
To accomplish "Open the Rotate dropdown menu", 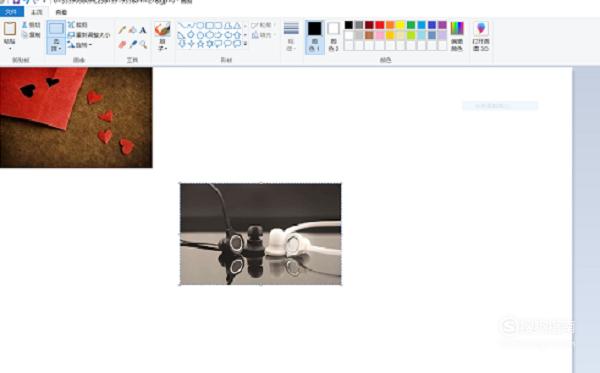I will 81,45.
